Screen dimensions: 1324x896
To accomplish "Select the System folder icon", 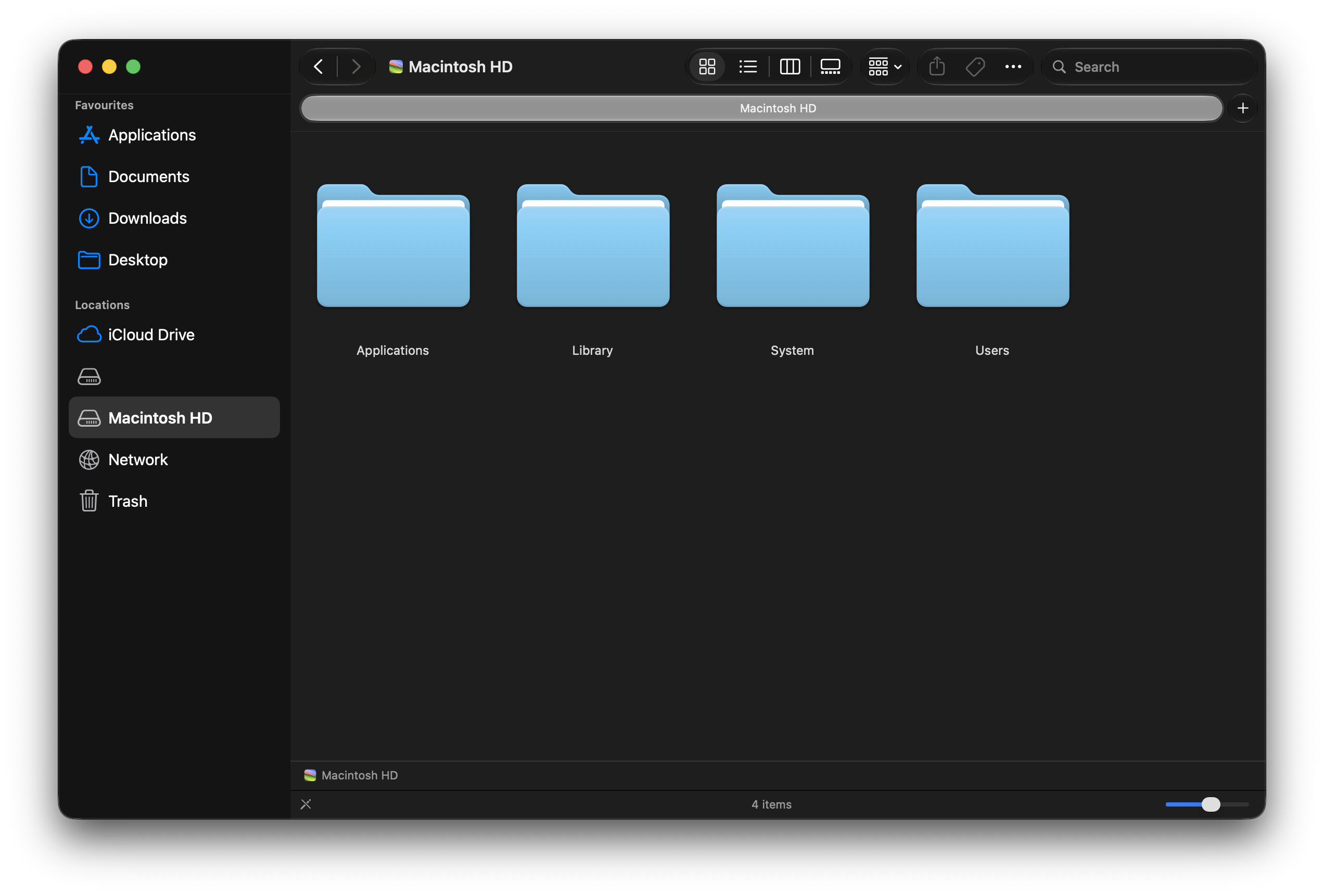I will pyautogui.click(x=793, y=246).
